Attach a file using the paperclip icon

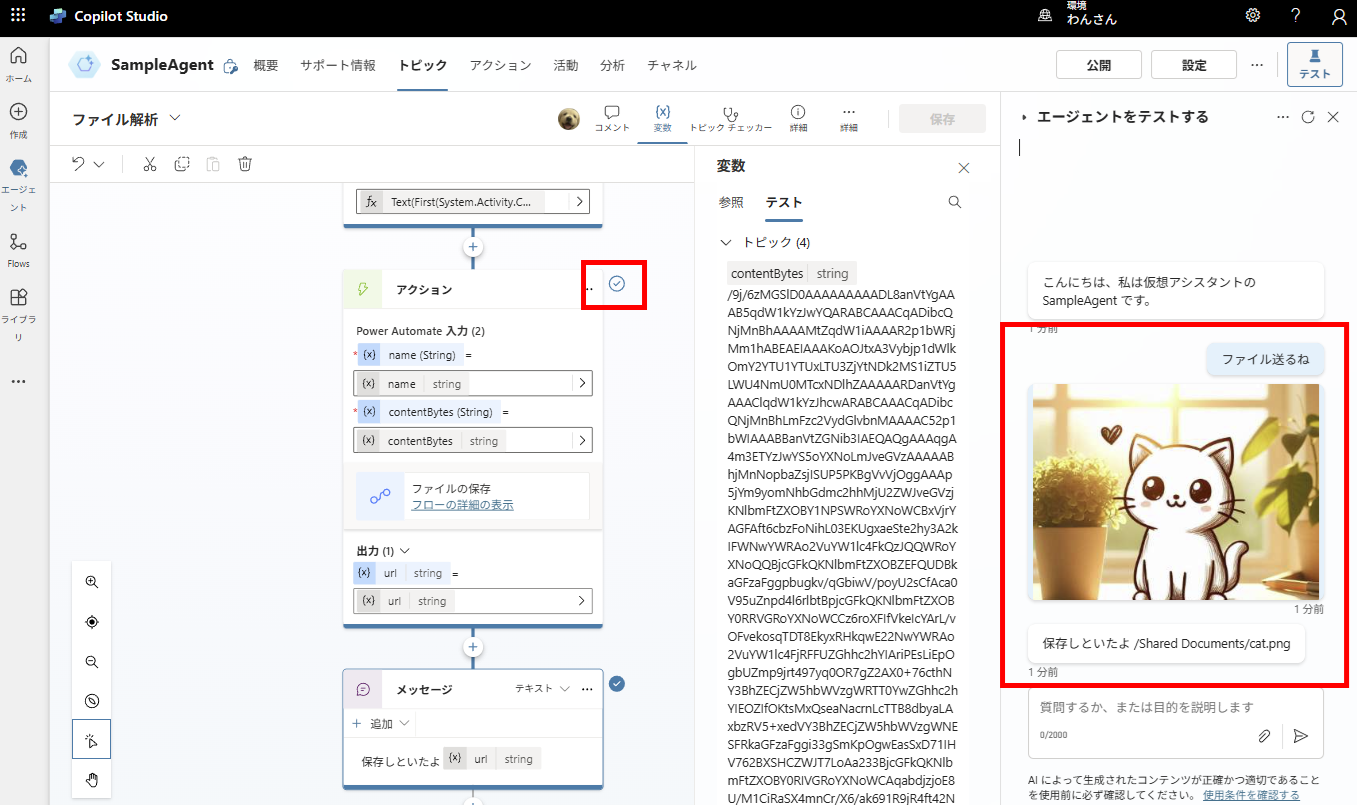click(1264, 735)
